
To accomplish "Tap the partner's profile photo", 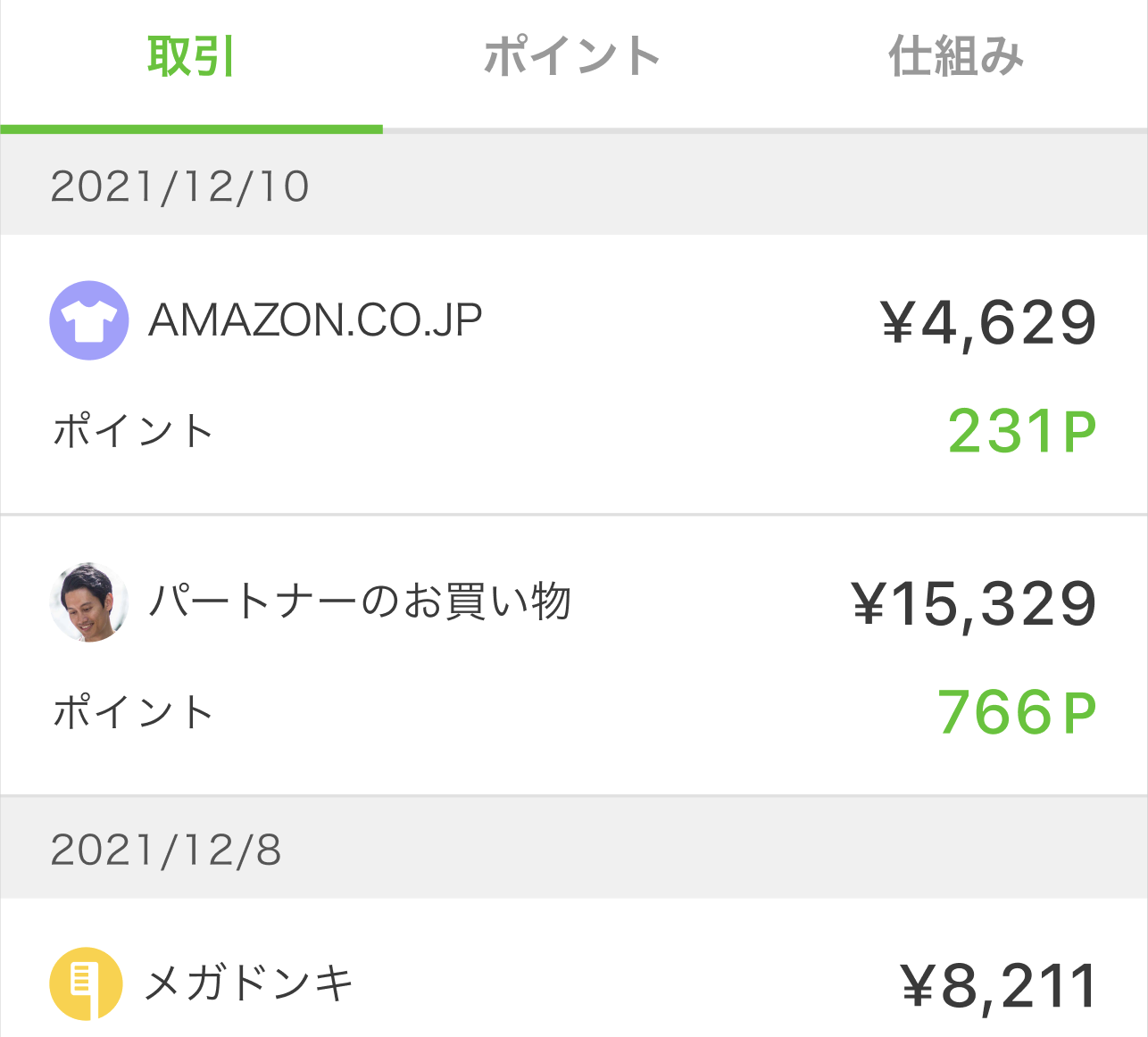I will [88, 602].
